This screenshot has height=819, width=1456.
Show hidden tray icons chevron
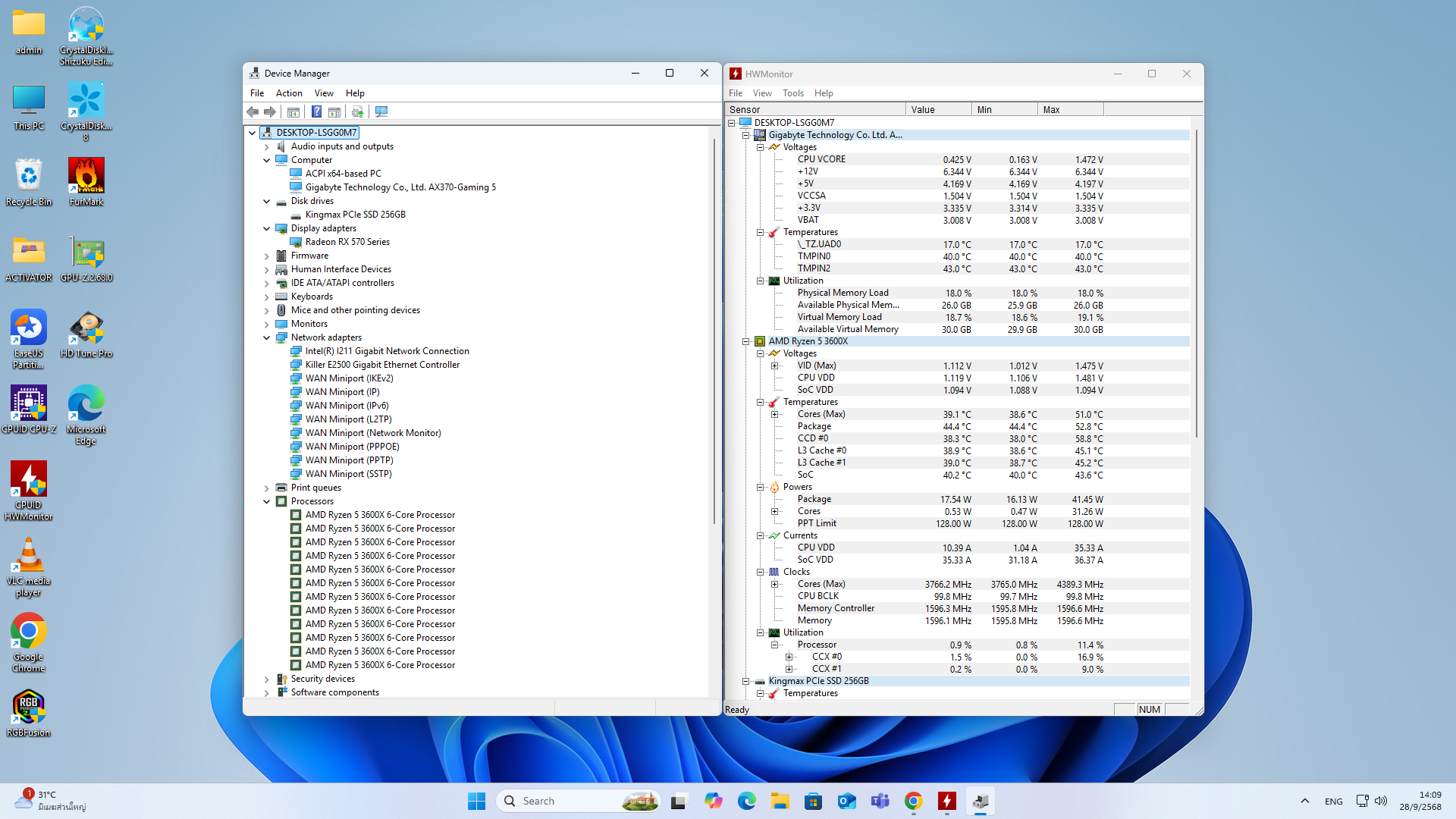(x=1304, y=801)
